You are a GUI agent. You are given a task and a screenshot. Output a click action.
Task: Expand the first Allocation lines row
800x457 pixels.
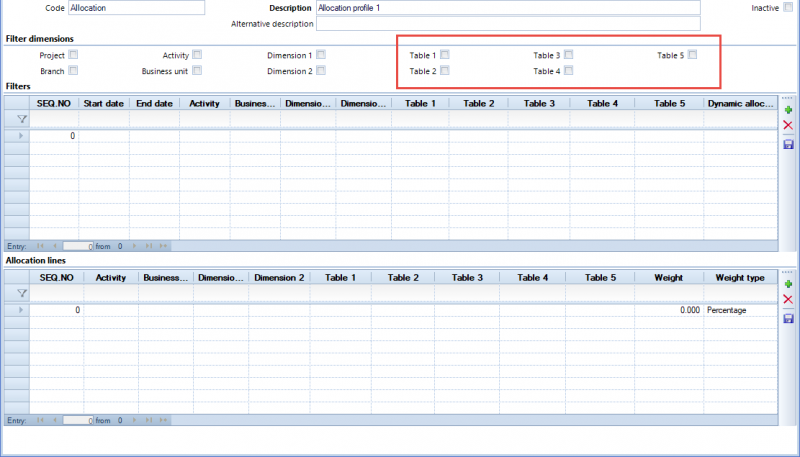[x=21, y=310]
